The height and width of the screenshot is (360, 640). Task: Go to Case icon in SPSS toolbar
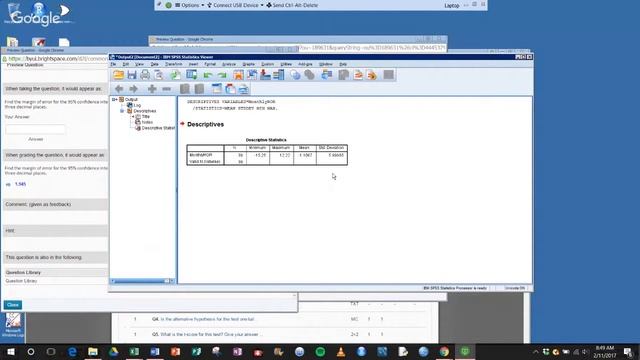click(252, 75)
